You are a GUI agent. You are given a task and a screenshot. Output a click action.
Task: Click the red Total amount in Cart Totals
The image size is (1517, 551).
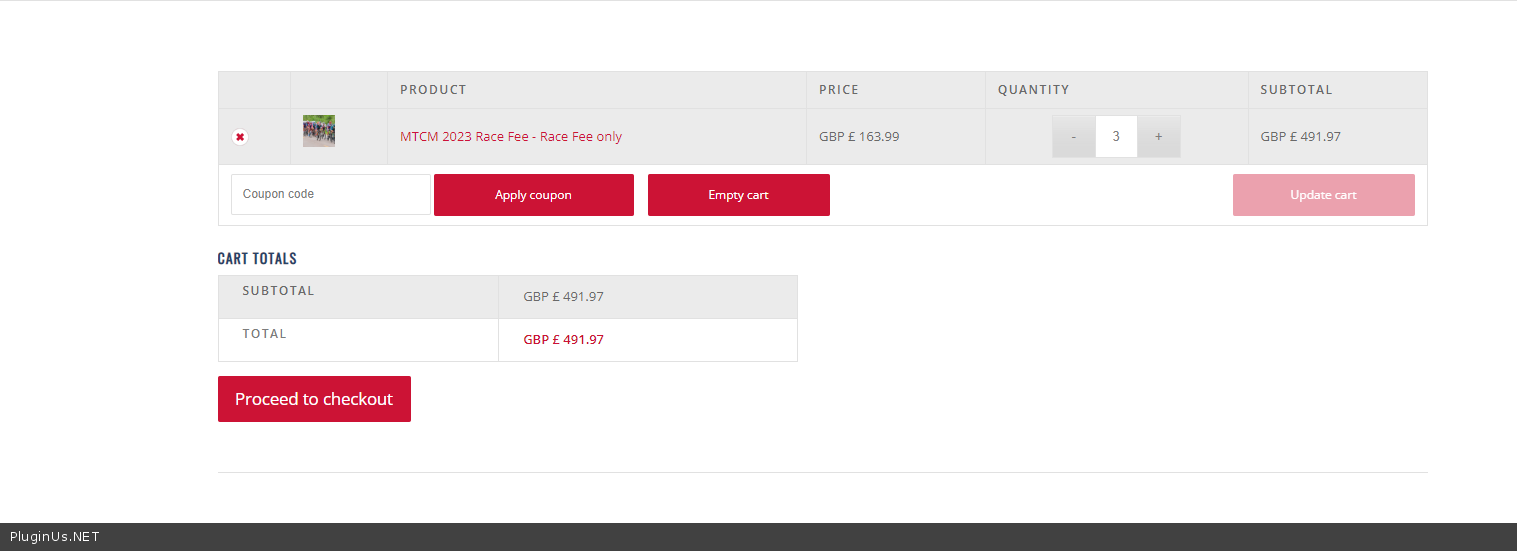tap(563, 340)
